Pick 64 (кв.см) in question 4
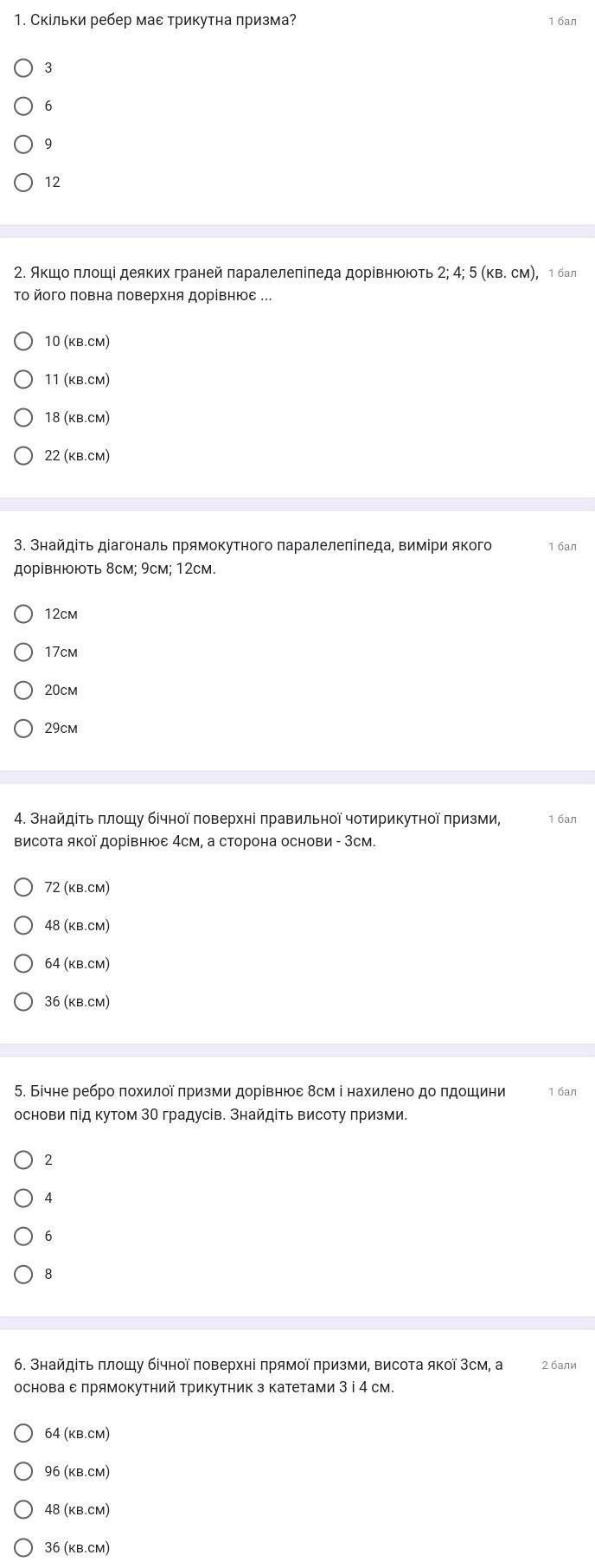 [x=24, y=963]
